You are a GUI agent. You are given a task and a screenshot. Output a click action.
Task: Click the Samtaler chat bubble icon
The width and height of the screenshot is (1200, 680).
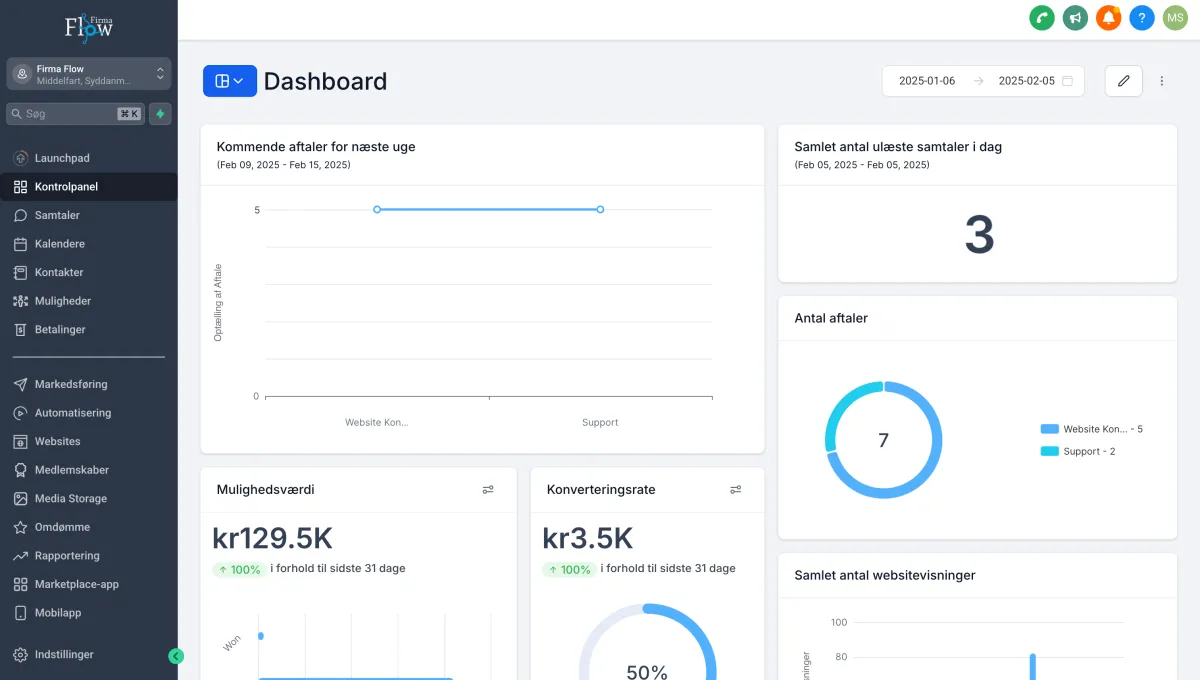click(20, 215)
